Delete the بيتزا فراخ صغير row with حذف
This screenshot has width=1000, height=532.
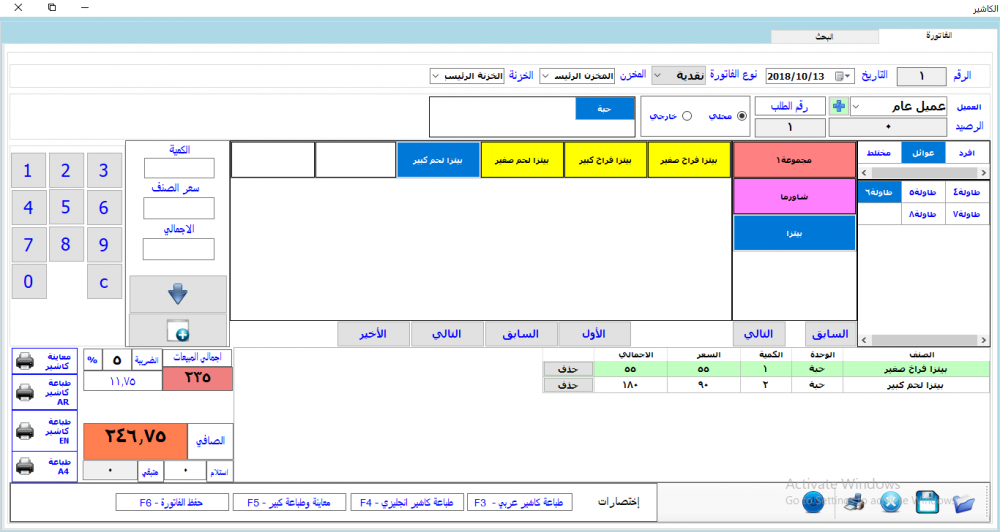[x=568, y=369]
